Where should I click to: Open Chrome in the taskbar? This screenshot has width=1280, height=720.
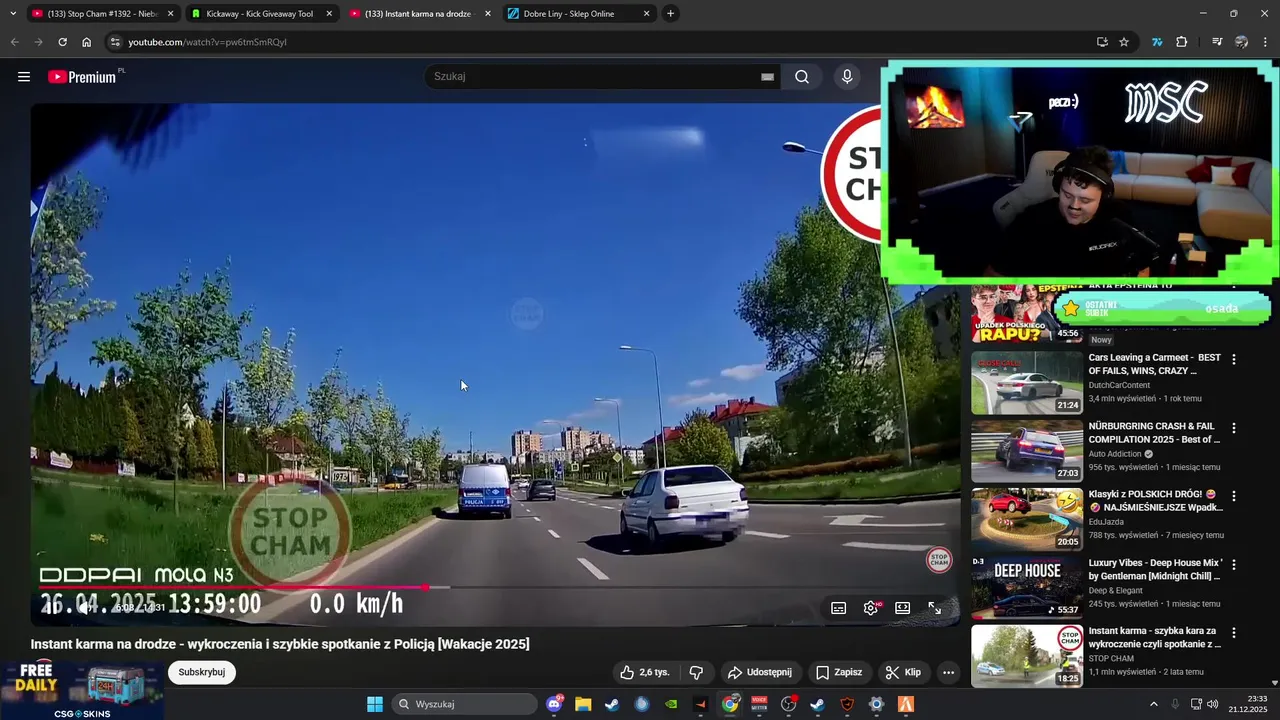point(730,704)
